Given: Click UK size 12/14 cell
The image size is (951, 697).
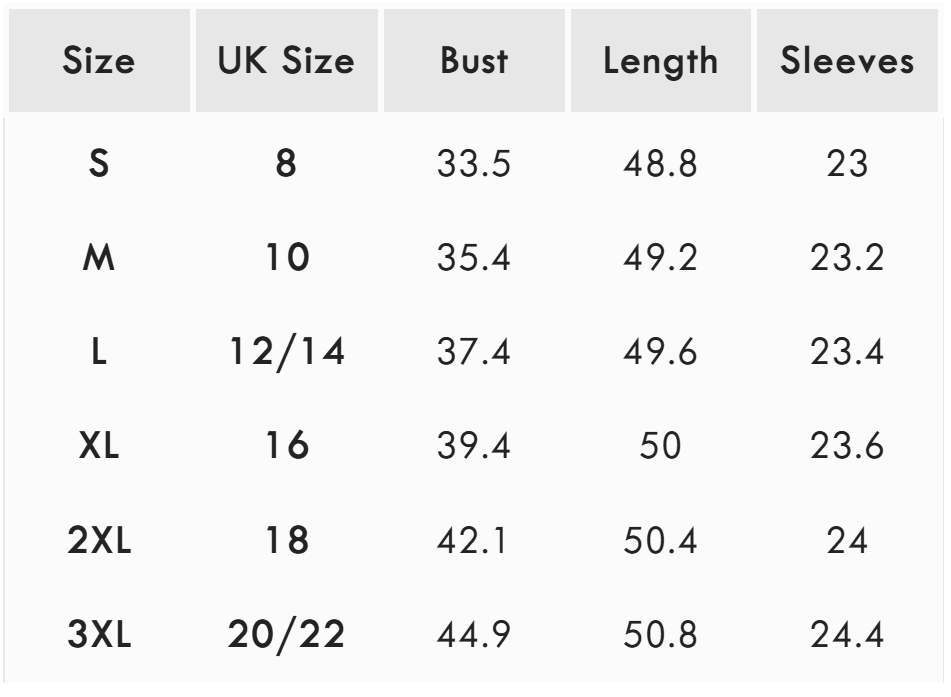Looking at the screenshot, I should pos(286,353).
